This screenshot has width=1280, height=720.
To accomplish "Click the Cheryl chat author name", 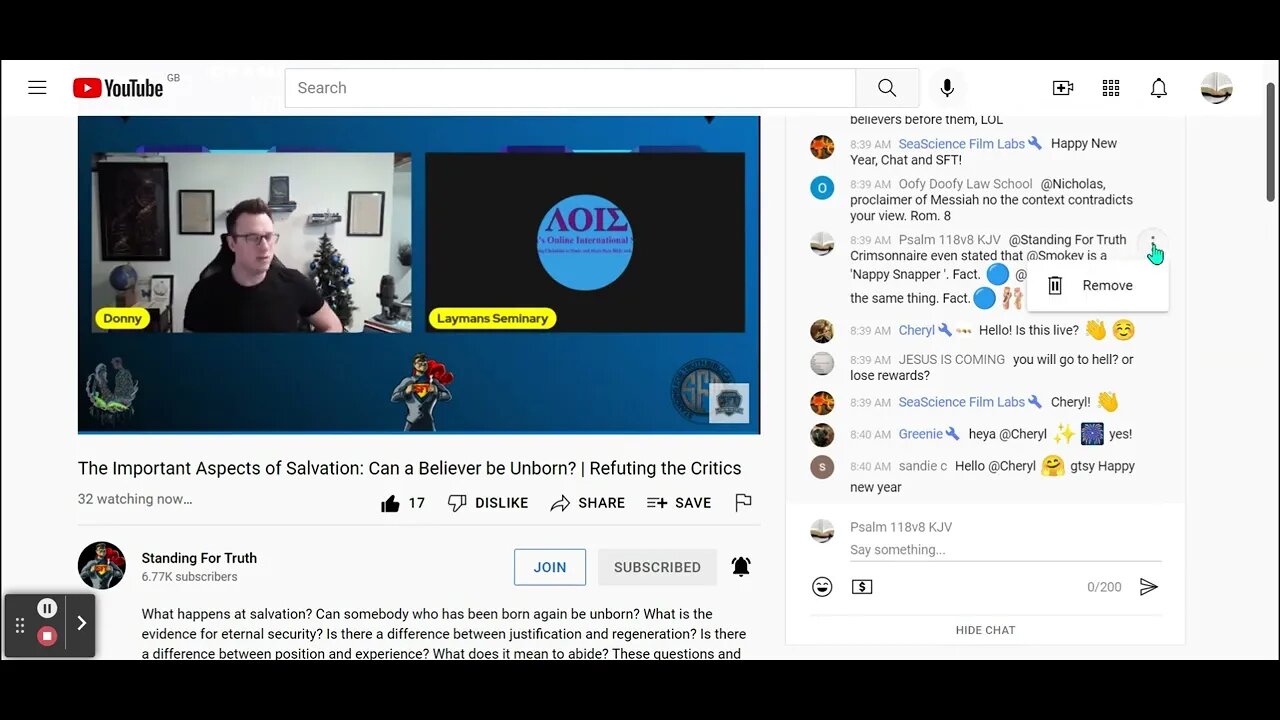I will (x=916, y=330).
